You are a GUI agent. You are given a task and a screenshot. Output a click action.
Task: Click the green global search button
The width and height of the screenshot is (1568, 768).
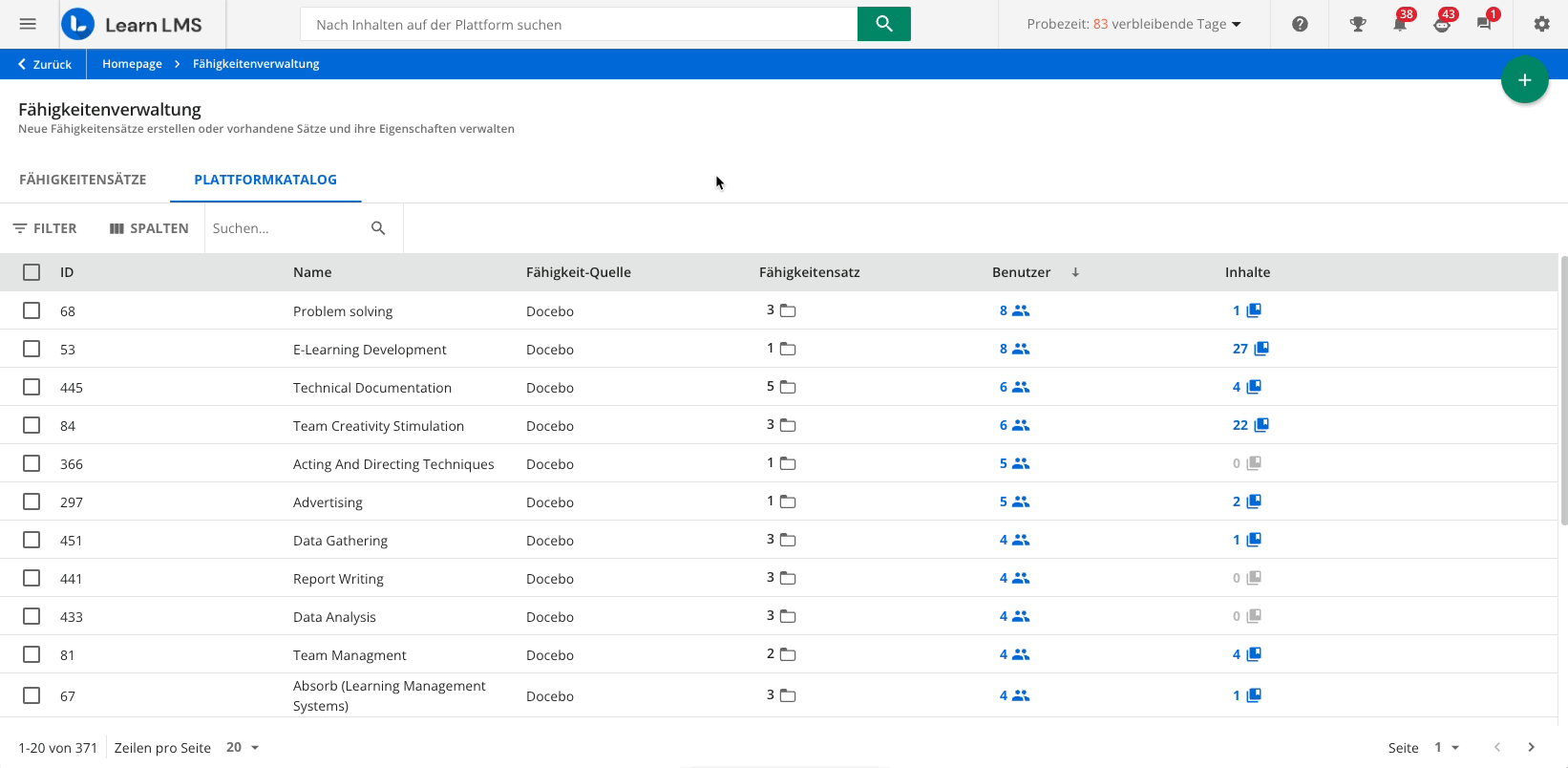(884, 24)
